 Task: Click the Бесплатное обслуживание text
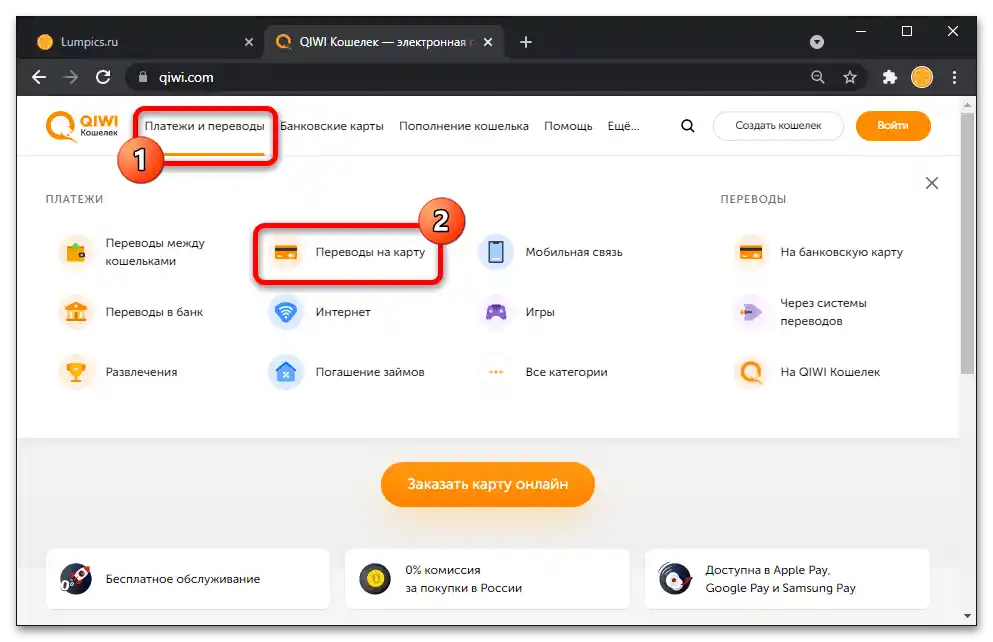point(182,579)
